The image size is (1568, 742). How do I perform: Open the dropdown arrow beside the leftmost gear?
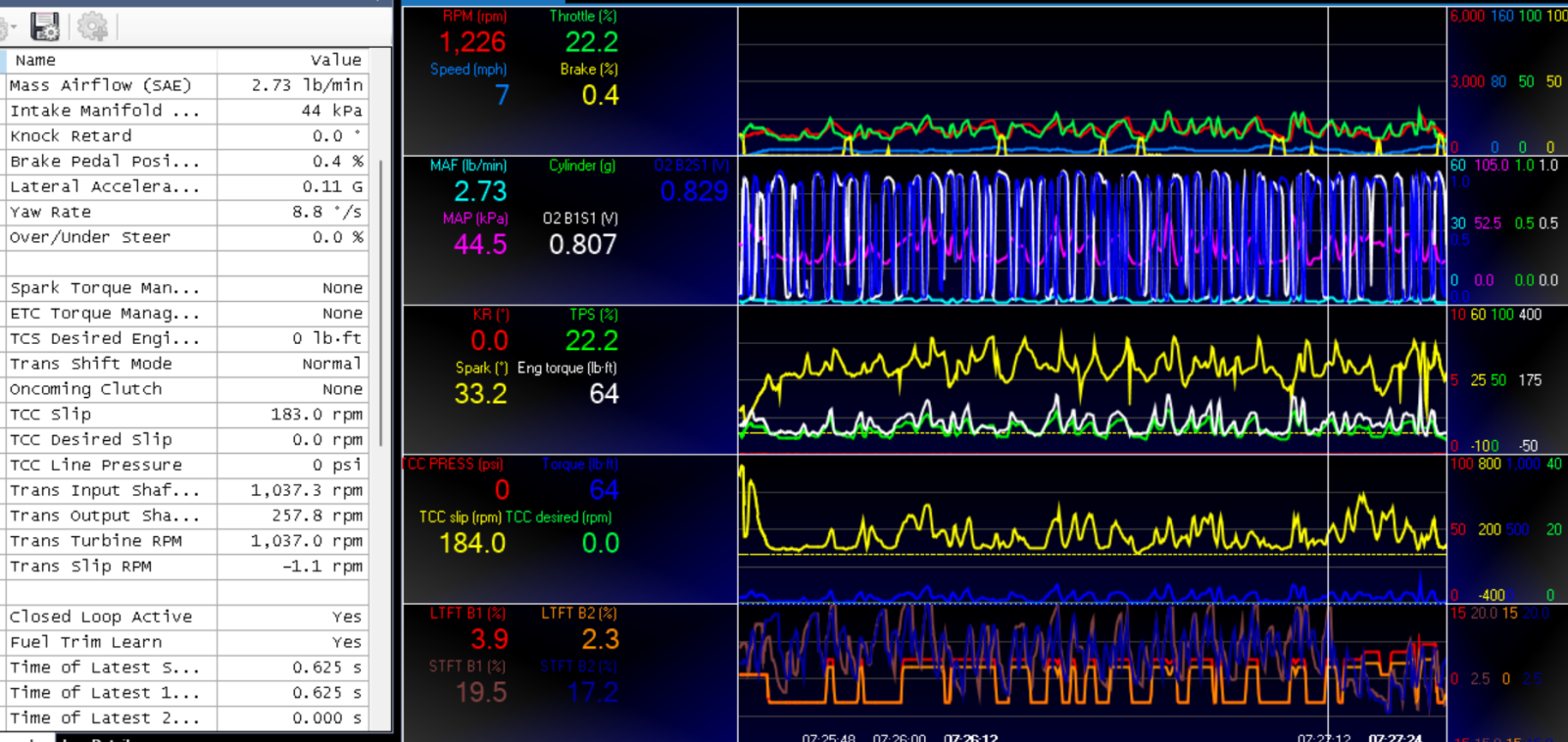click(14, 27)
